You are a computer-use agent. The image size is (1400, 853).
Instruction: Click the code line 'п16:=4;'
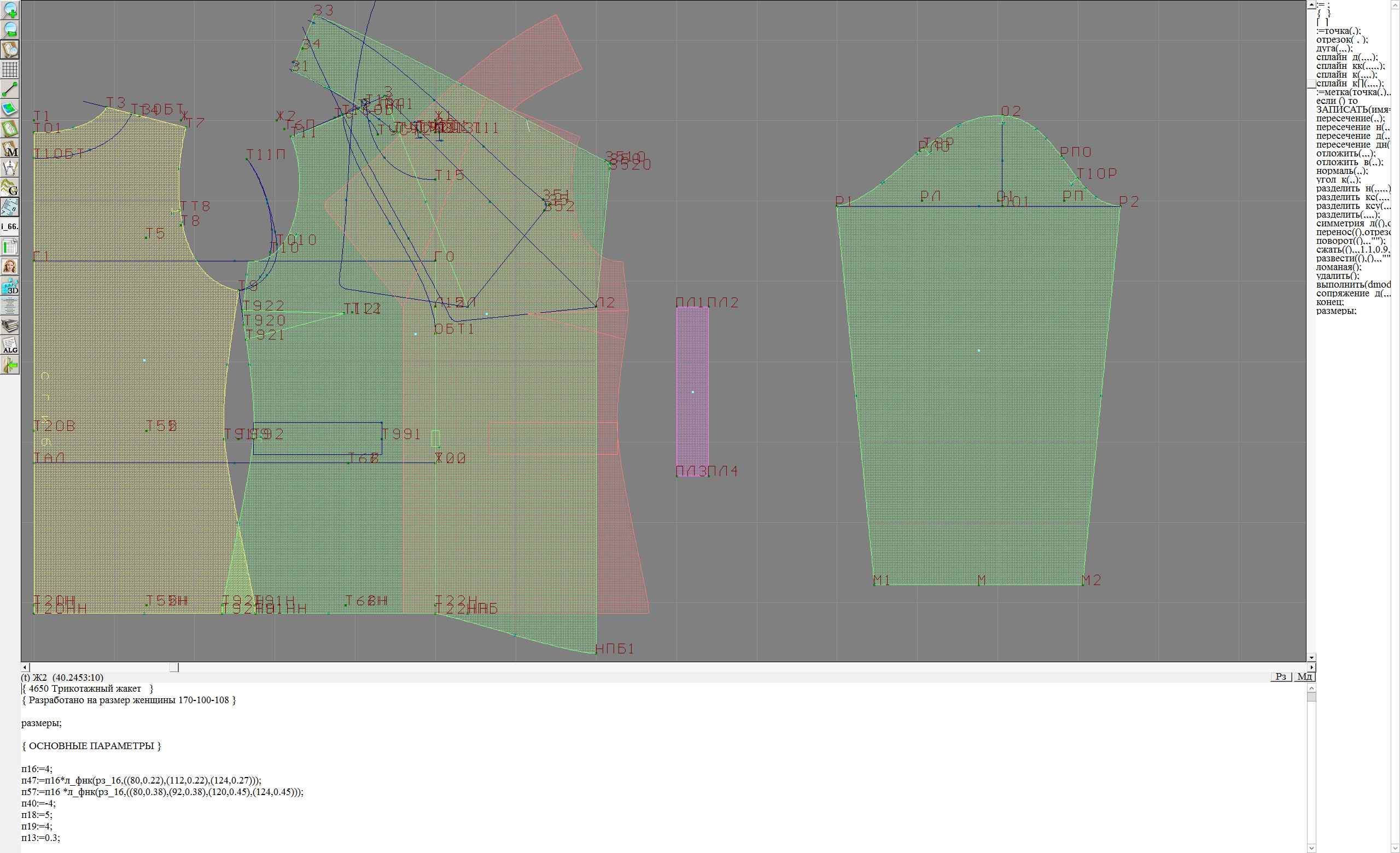(37, 769)
